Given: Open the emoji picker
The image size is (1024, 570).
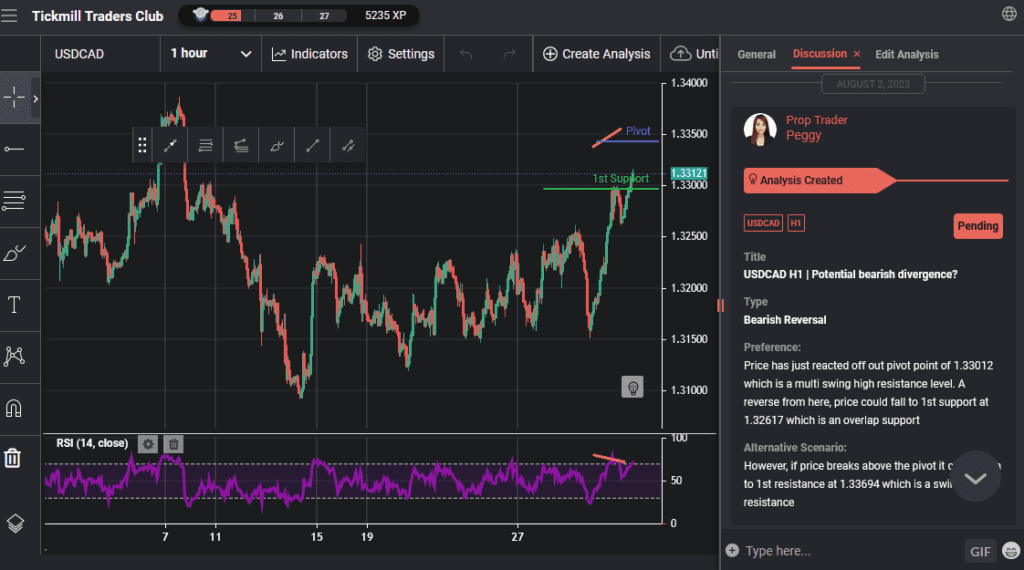Looking at the screenshot, I should click(x=1010, y=551).
